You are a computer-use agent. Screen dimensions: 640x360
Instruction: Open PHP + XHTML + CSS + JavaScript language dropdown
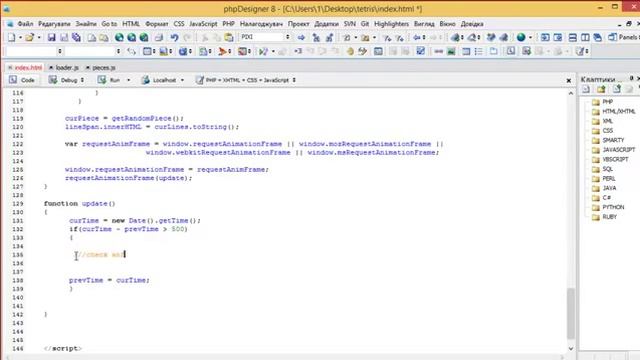coord(294,80)
